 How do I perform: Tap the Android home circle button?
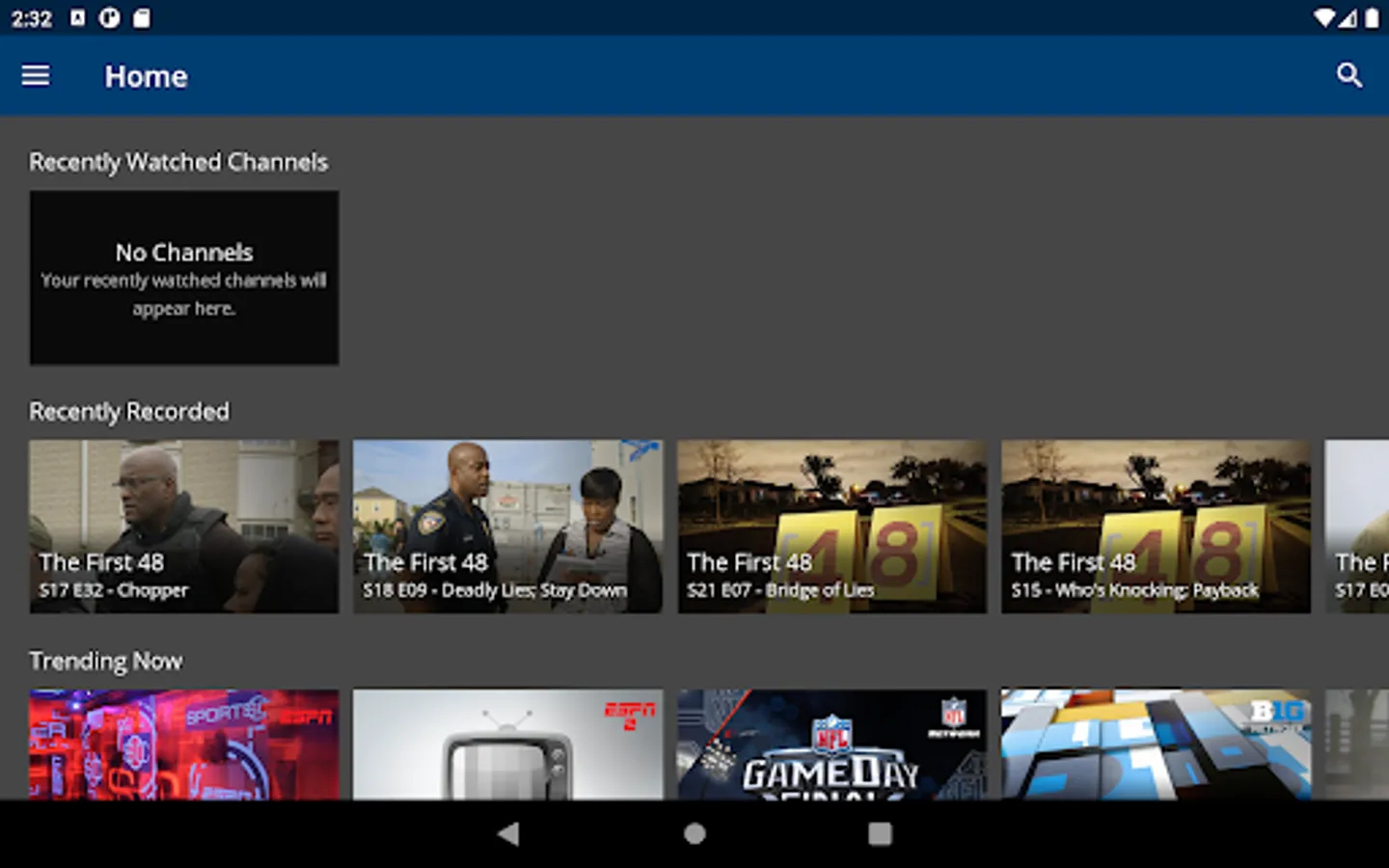(694, 834)
